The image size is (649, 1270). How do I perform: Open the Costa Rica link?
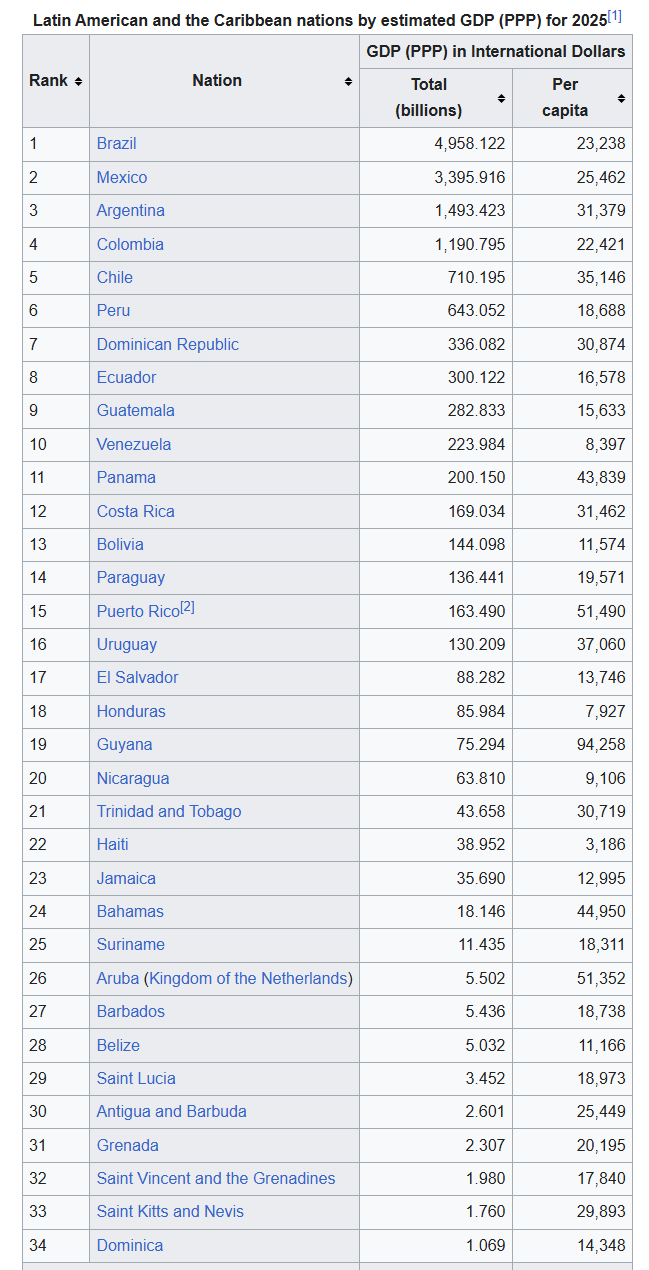(x=136, y=511)
